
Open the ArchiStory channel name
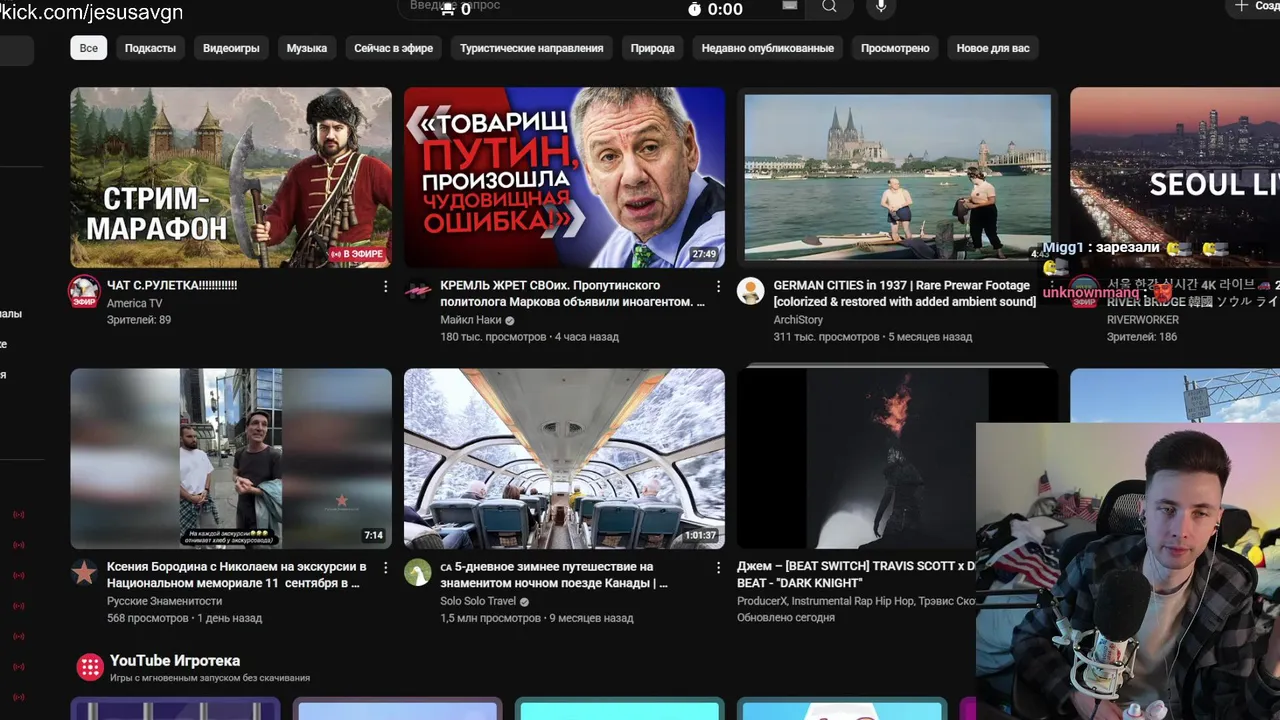798,320
